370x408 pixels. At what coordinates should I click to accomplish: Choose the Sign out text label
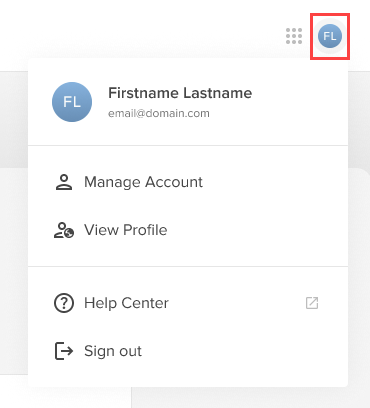[113, 351]
